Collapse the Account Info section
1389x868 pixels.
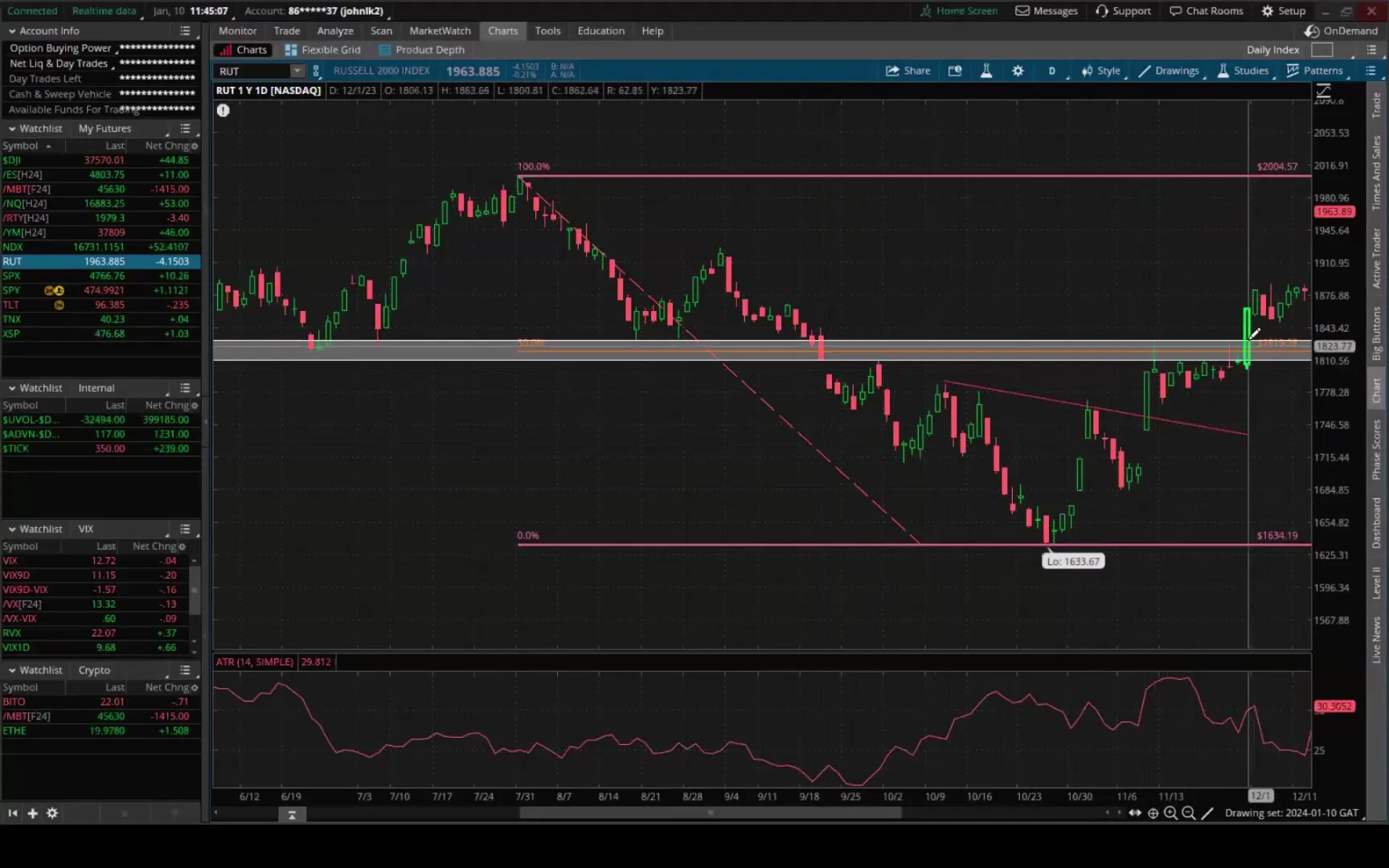point(12,31)
